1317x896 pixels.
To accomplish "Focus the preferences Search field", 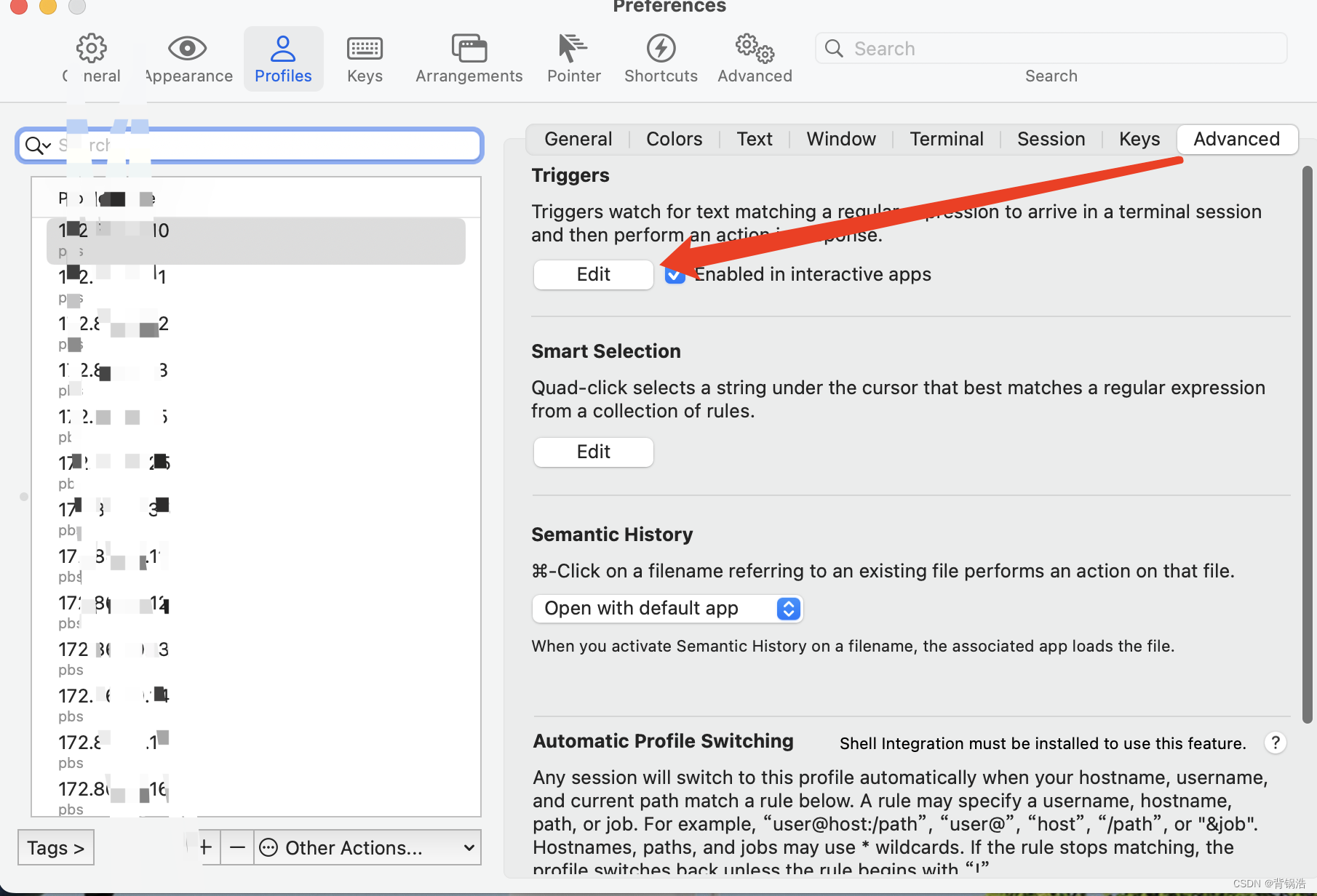I will 1051,49.
